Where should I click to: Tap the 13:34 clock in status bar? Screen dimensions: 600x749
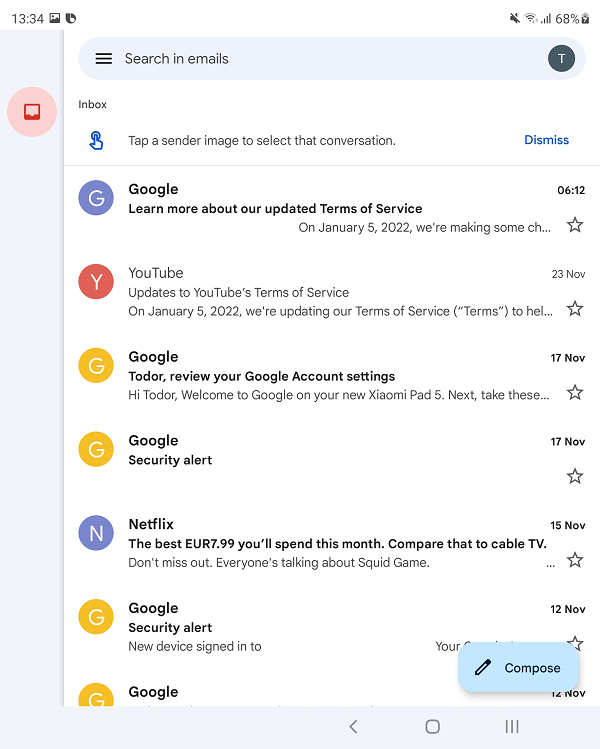pos(28,19)
